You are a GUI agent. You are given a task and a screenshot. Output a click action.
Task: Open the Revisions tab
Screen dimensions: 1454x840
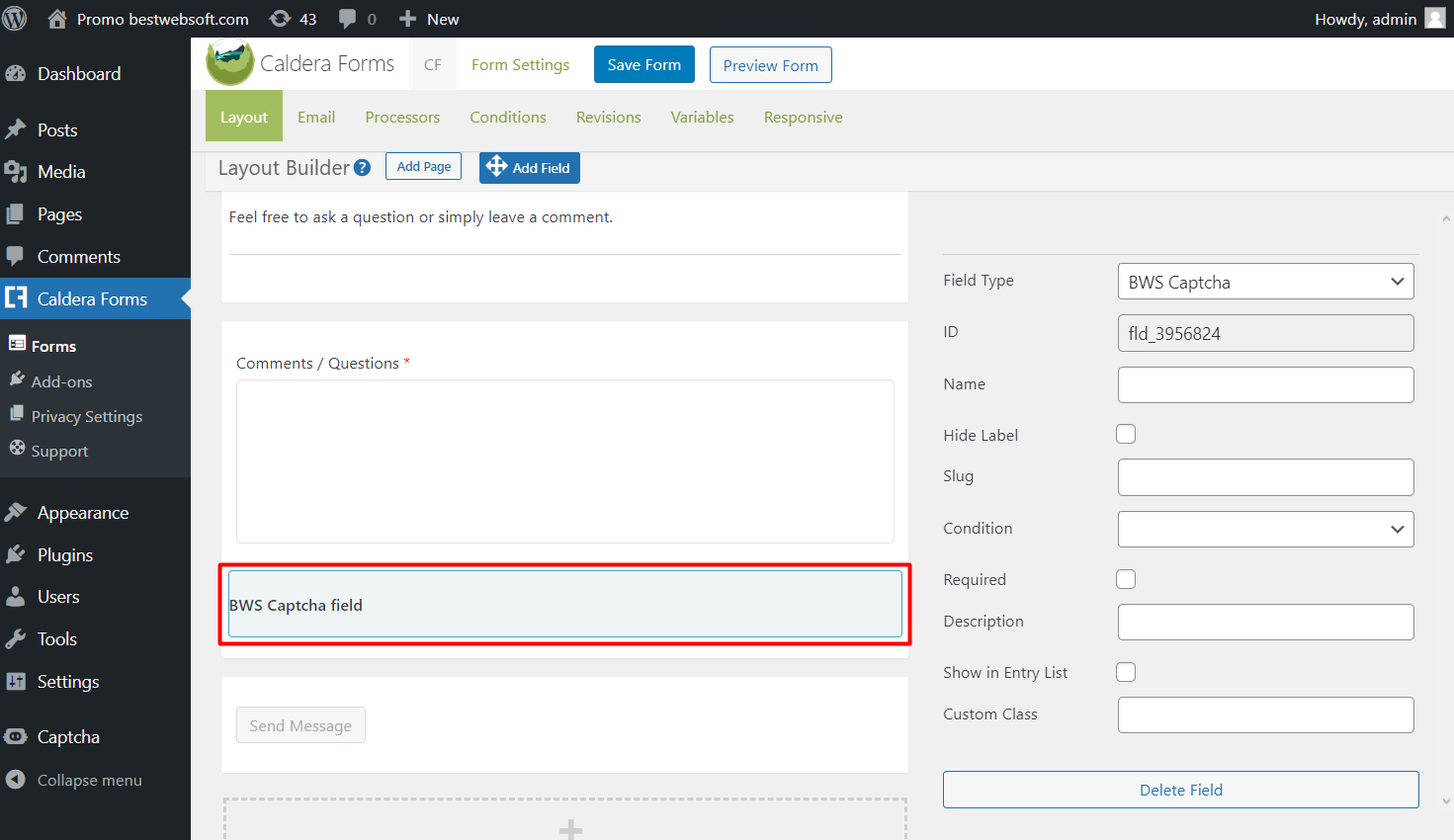click(609, 117)
